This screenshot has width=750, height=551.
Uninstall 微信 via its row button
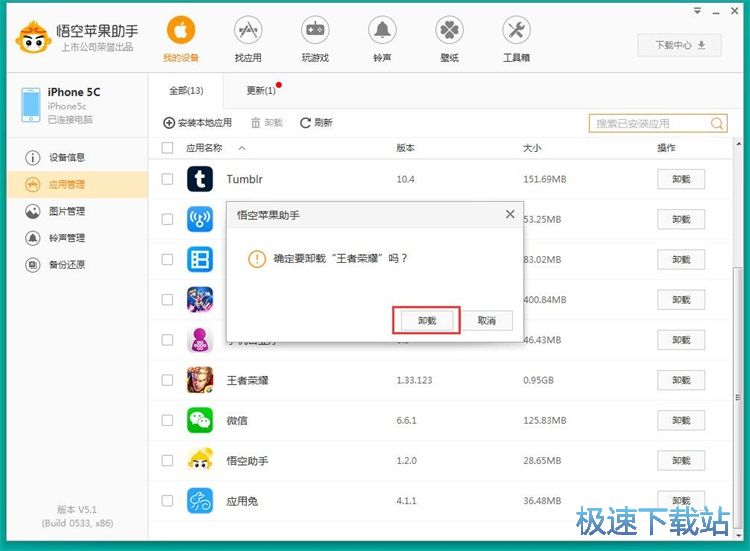(x=681, y=420)
